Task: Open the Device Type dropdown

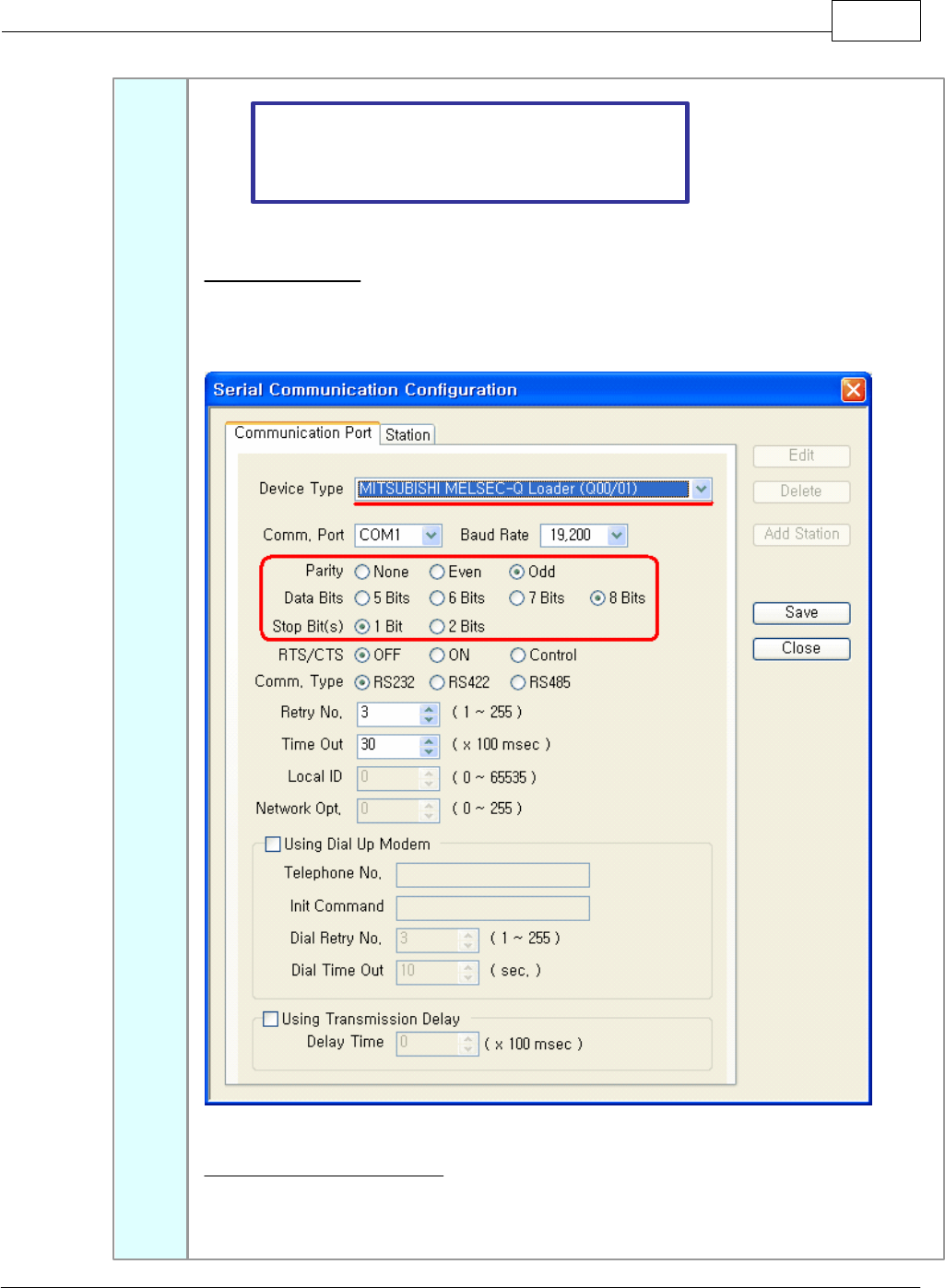Action: coord(702,489)
